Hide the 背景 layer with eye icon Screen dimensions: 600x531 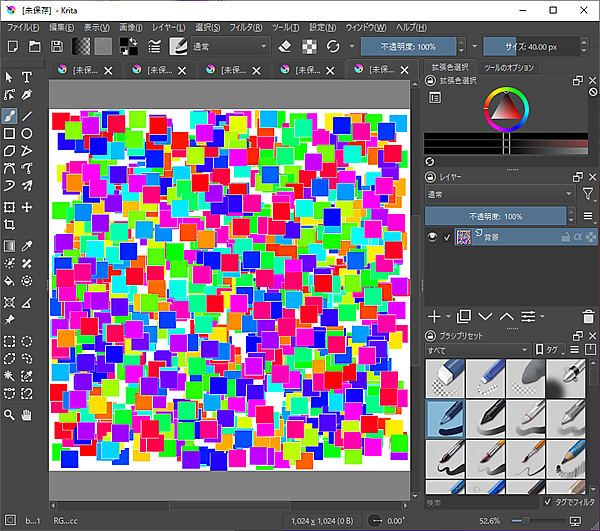[x=432, y=237]
